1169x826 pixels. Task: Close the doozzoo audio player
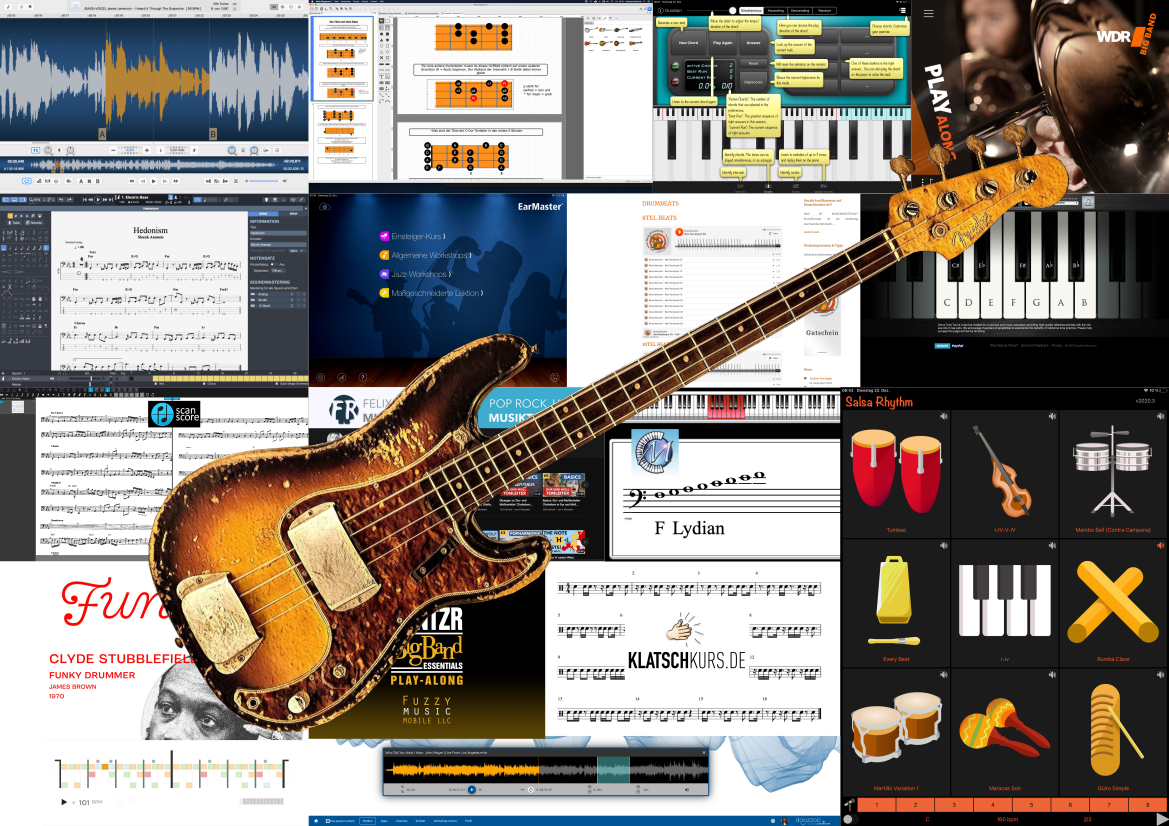click(703, 753)
